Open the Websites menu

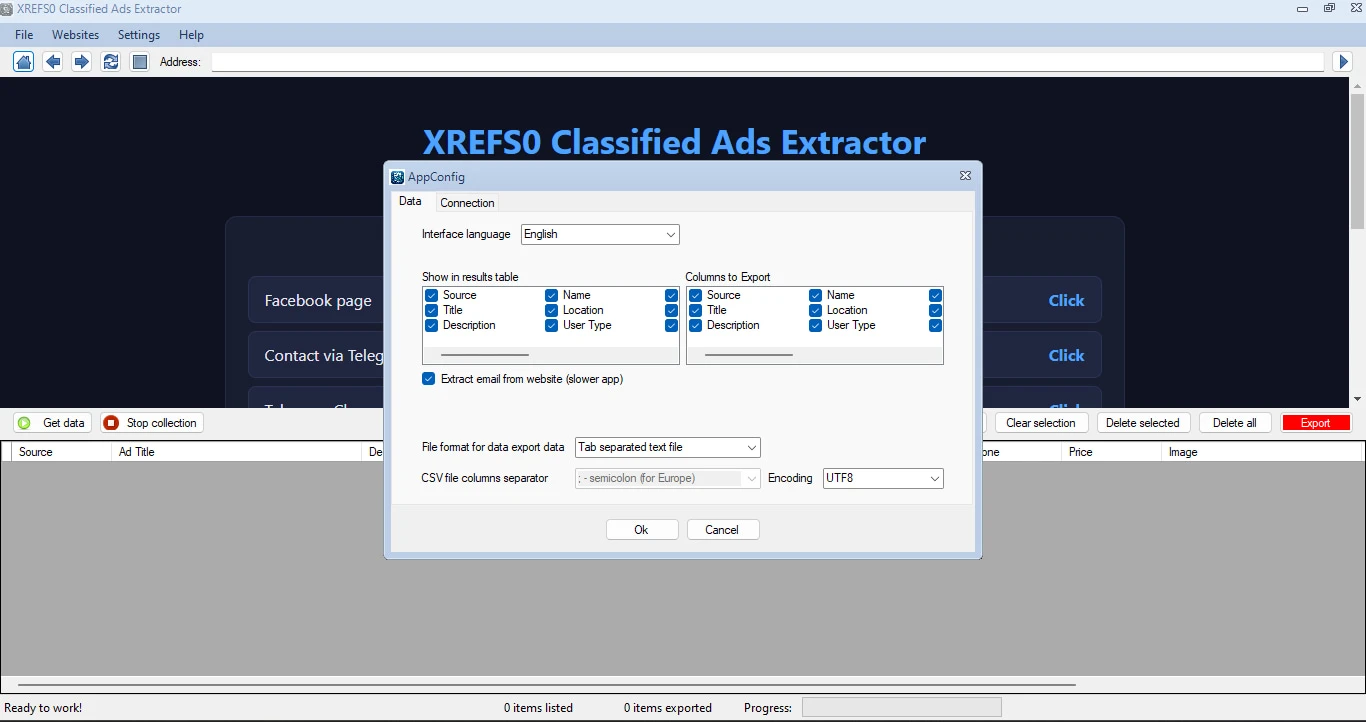pyautogui.click(x=76, y=35)
